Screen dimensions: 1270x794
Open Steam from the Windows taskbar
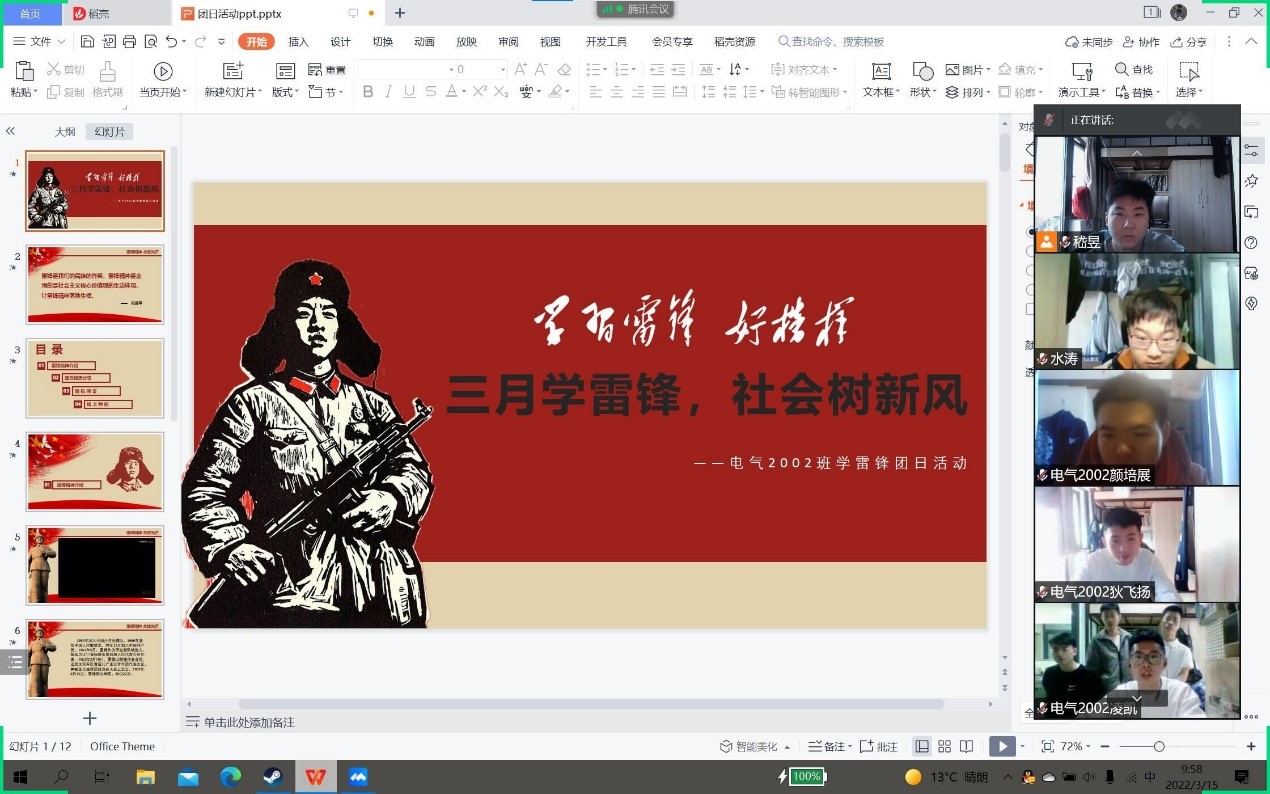tap(273, 777)
